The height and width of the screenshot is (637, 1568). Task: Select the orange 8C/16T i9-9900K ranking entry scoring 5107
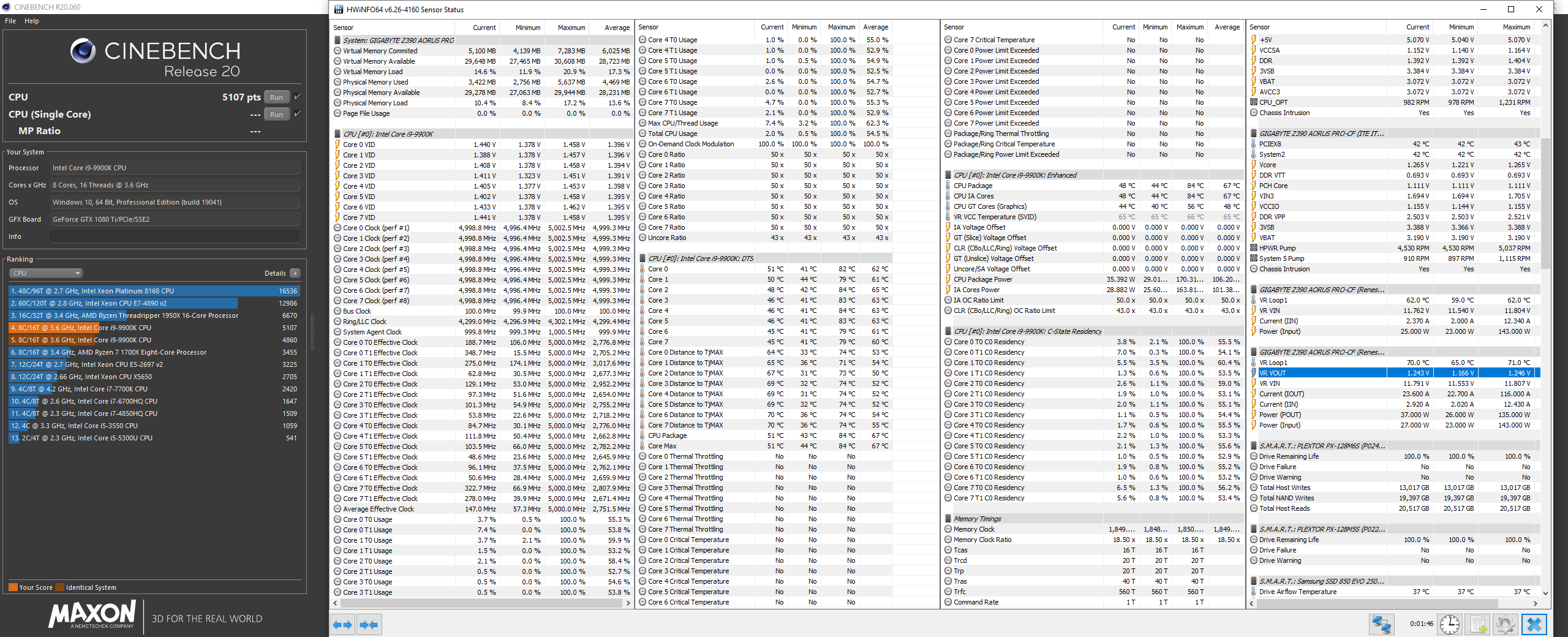tap(154, 328)
